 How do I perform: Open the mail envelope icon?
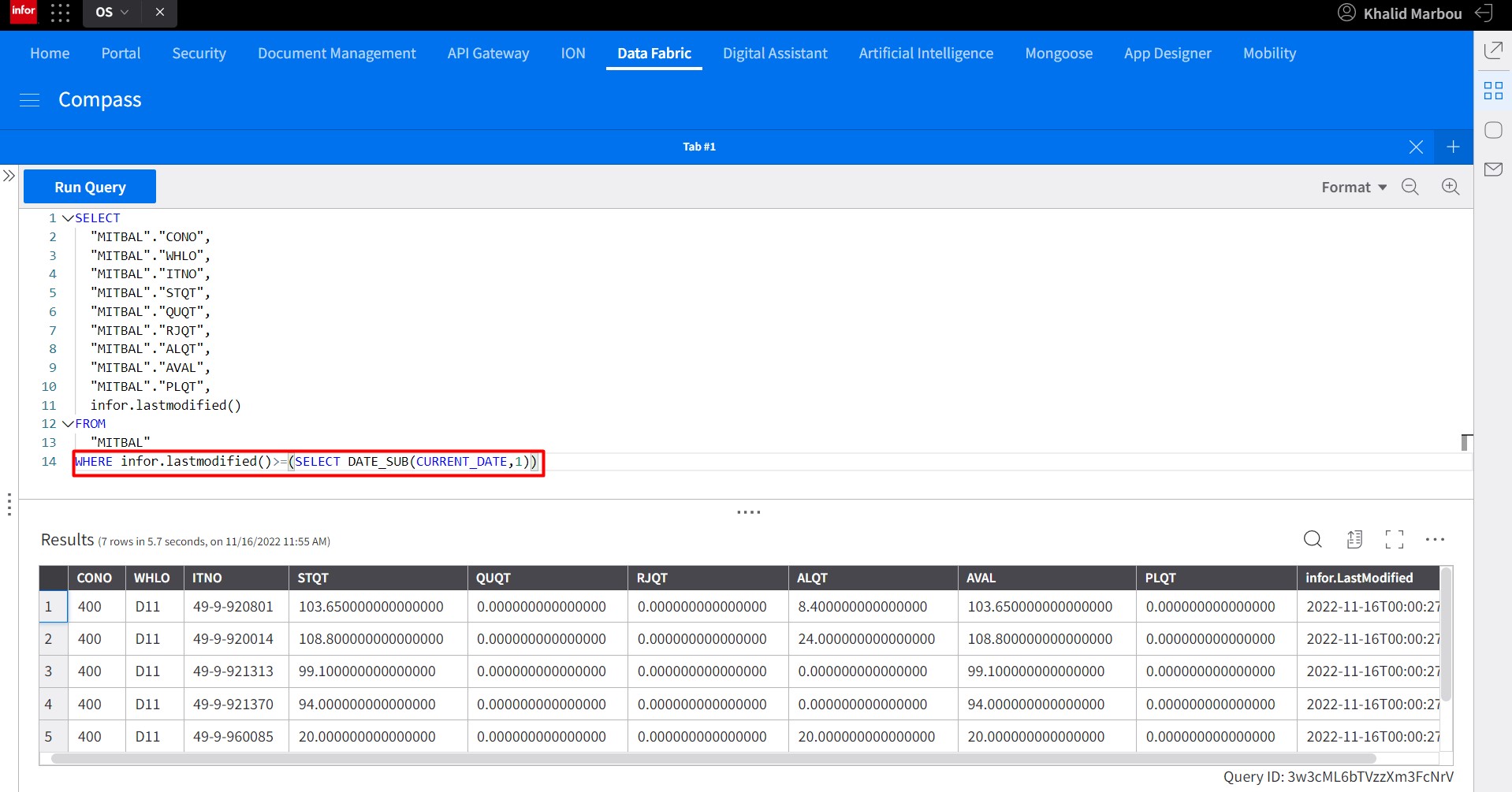click(x=1493, y=169)
